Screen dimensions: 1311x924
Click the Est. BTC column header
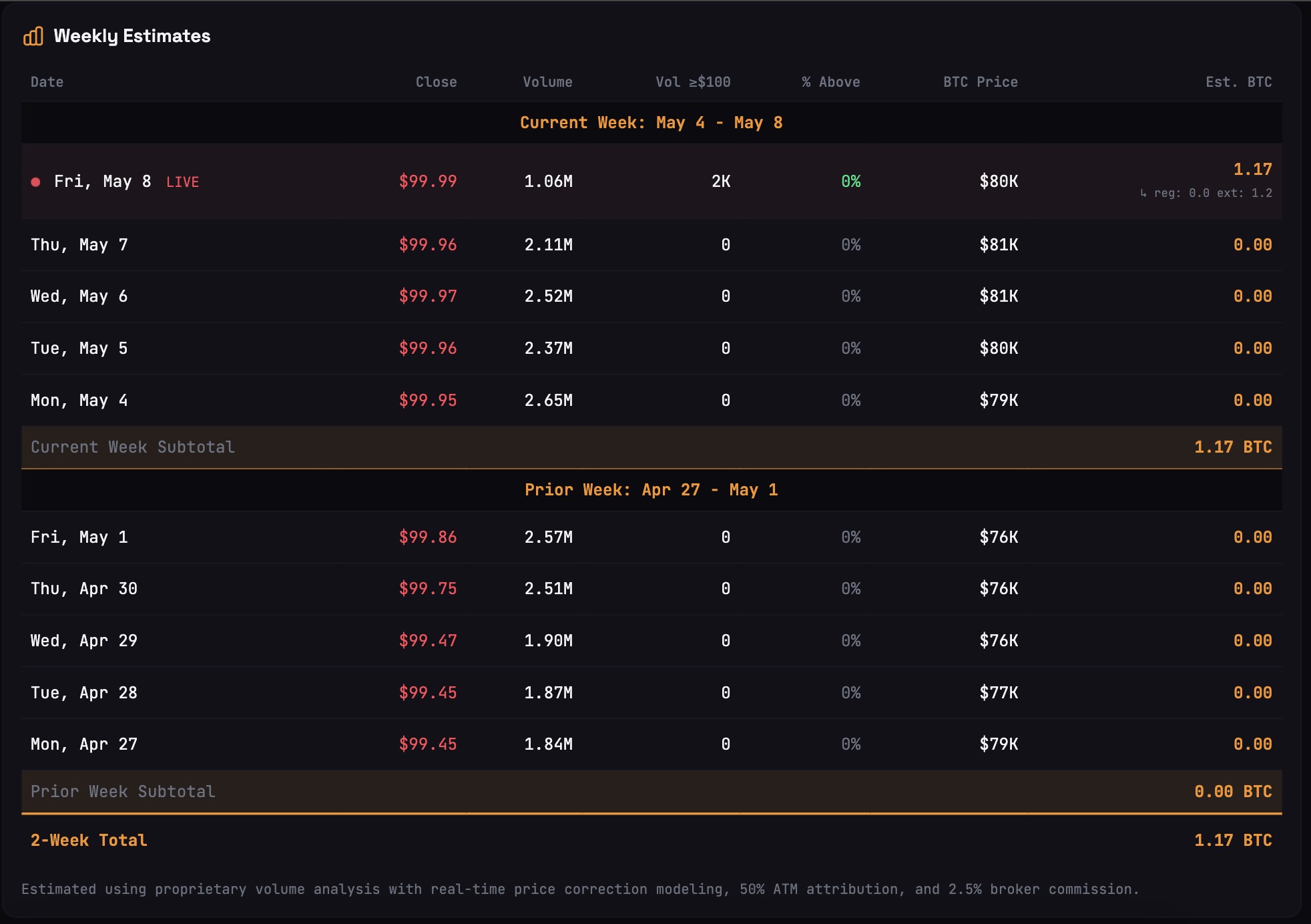1238,82
